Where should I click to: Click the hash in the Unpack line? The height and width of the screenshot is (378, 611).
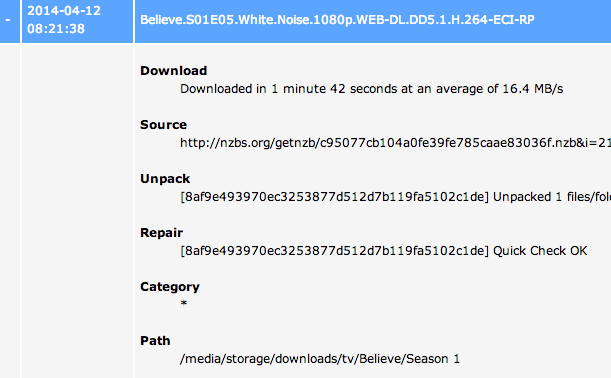pos(334,197)
